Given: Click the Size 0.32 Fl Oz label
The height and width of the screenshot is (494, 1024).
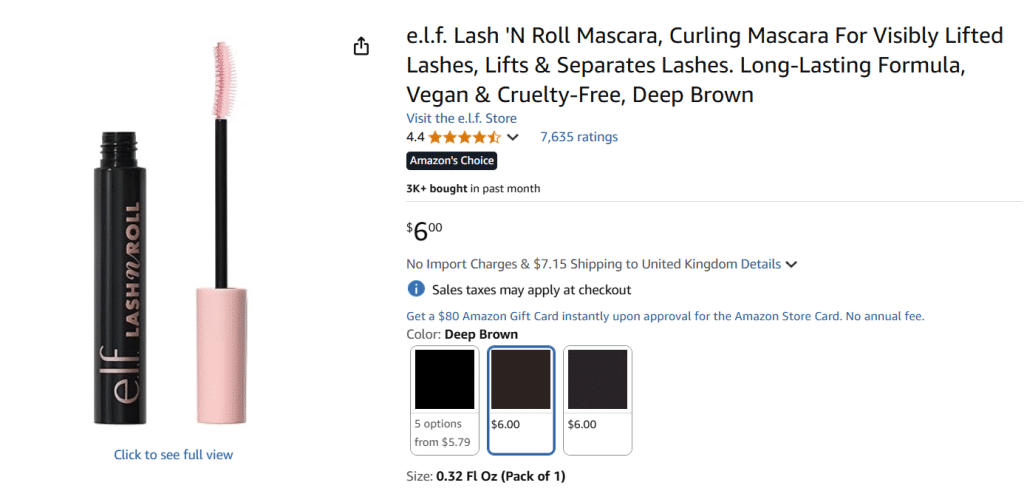Looking at the screenshot, I should 486,476.
